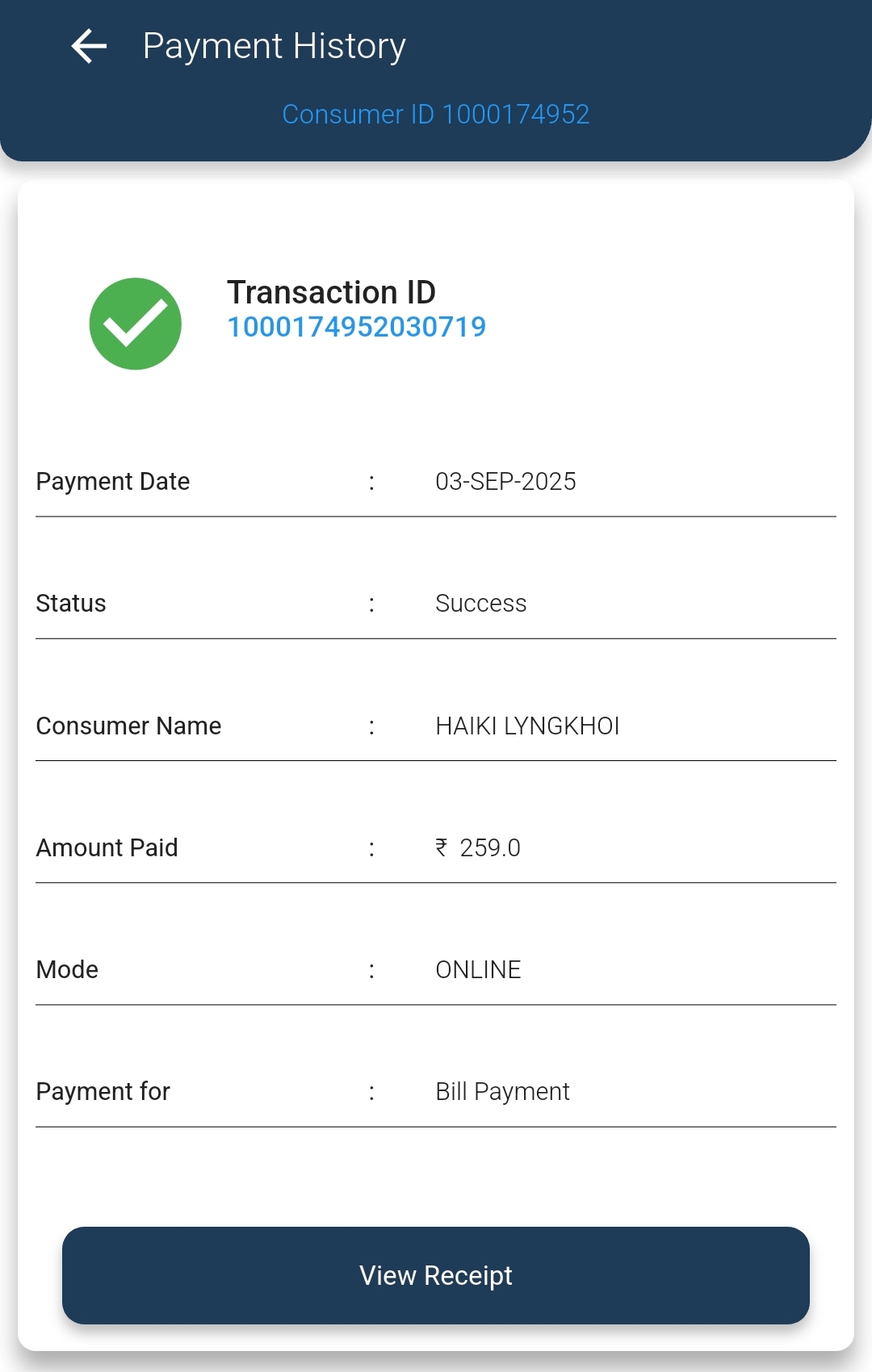The image size is (872, 1372).
Task: Tap the ONLINE mode value
Action: point(478,970)
